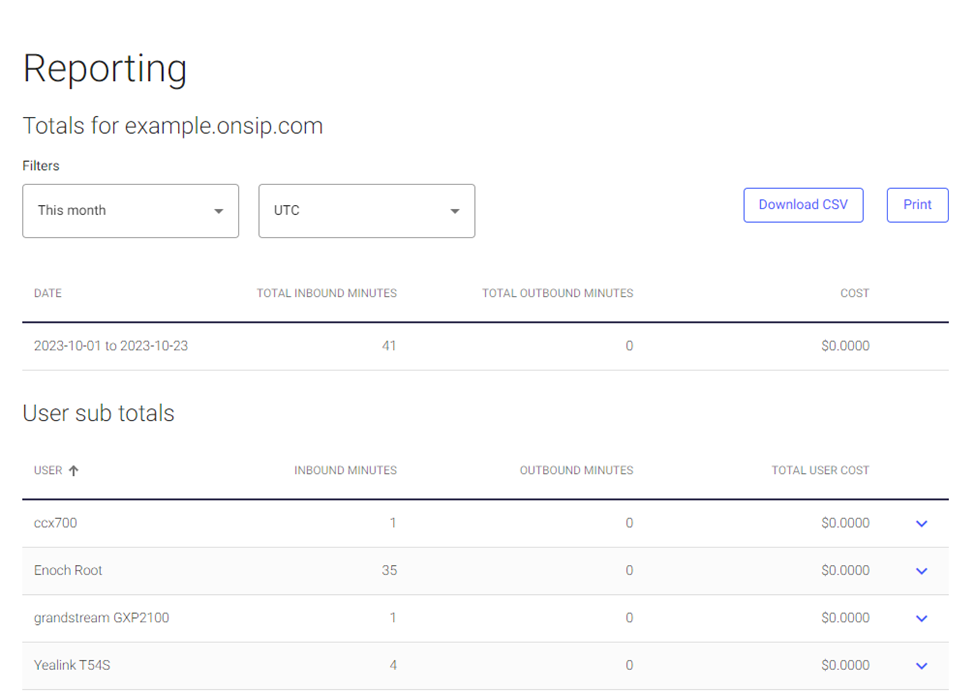Sort by OUTBOUND MINUTES column header
The image size is (975, 692).
point(576,471)
